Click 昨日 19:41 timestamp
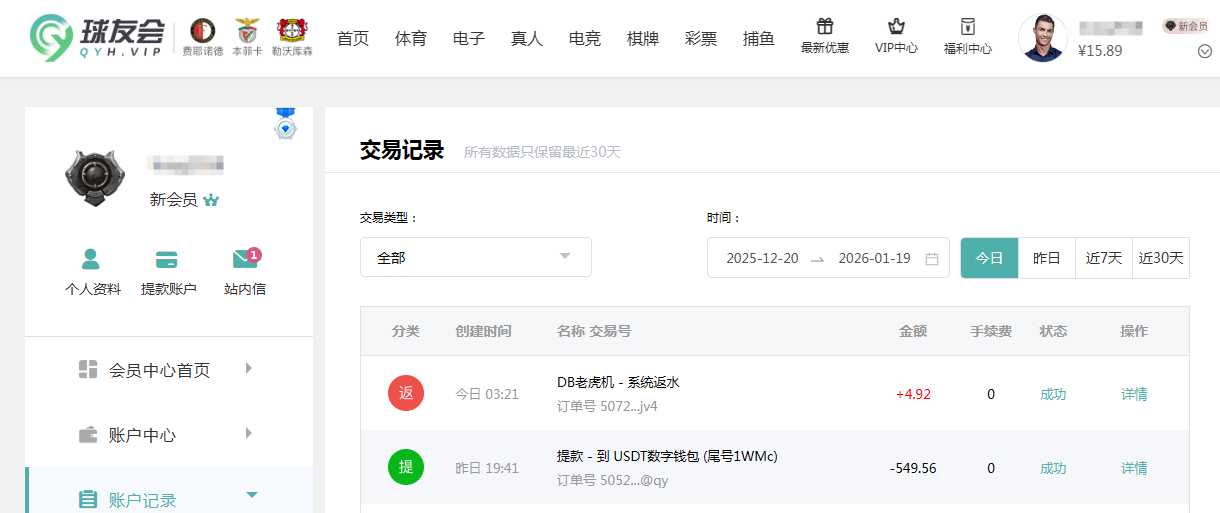 [487, 468]
